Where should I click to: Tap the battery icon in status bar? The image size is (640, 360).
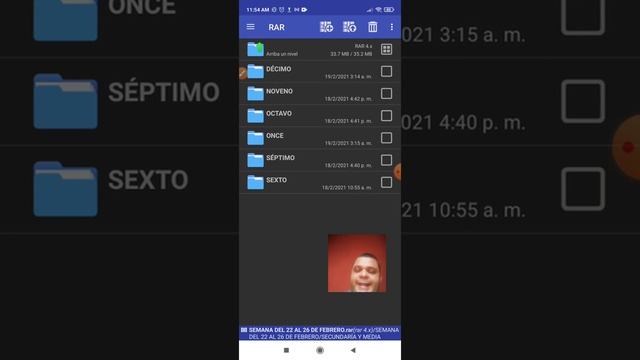click(389, 9)
